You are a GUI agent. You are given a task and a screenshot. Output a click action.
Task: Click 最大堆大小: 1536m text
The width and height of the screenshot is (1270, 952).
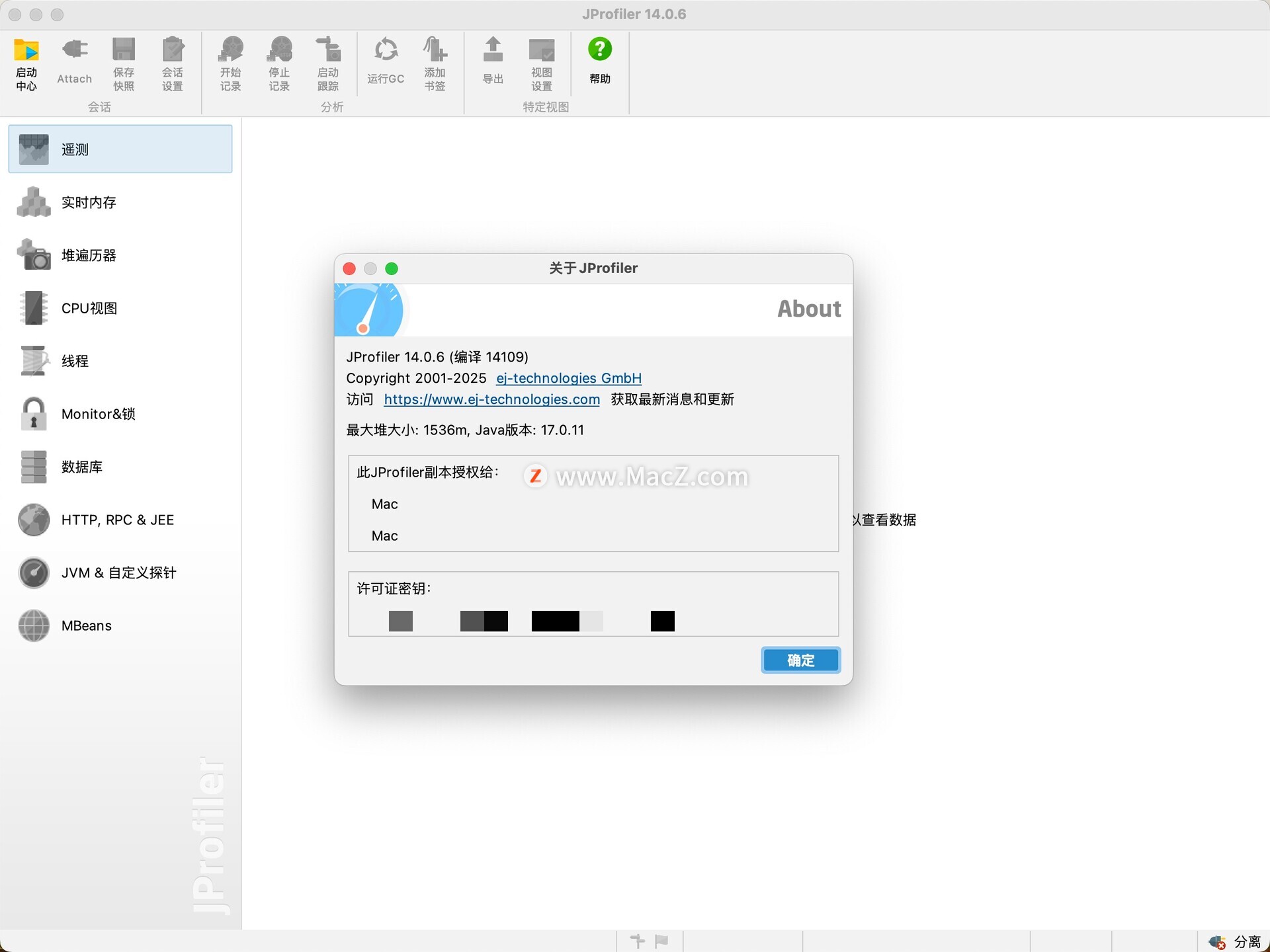point(407,430)
